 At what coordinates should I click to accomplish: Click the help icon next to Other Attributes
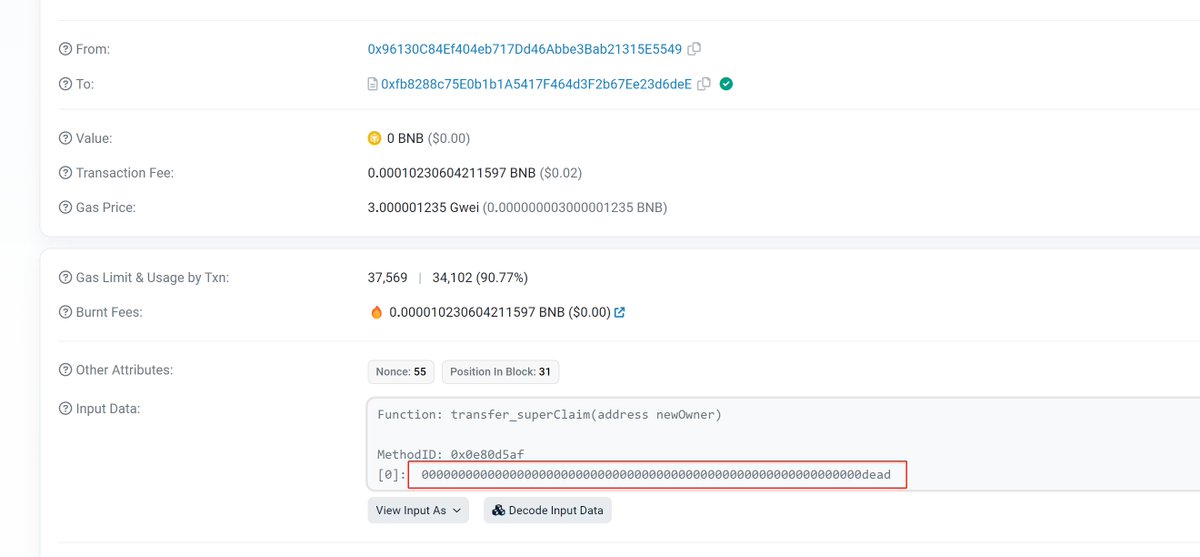[x=66, y=370]
